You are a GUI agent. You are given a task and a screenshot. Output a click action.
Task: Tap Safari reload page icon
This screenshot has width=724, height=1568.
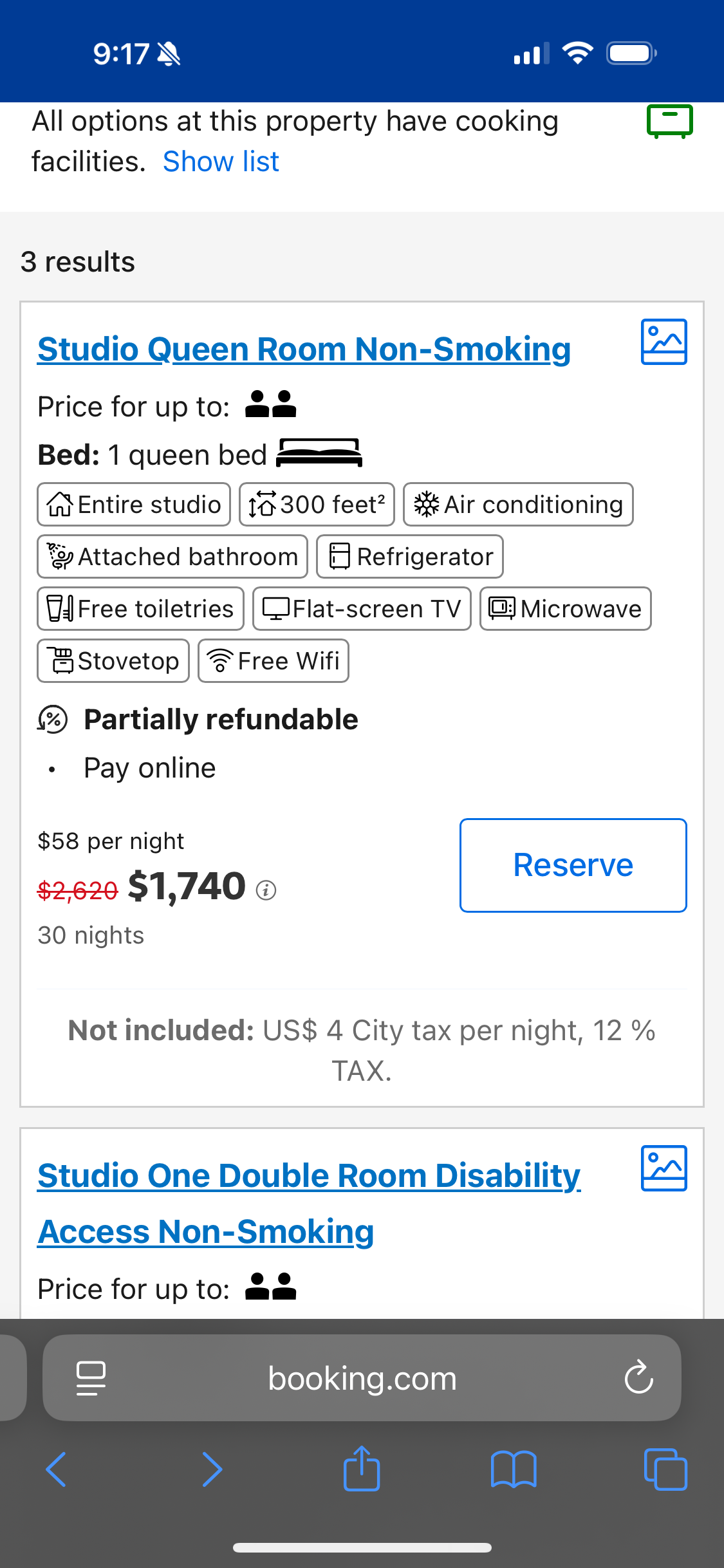(638, 1377)
